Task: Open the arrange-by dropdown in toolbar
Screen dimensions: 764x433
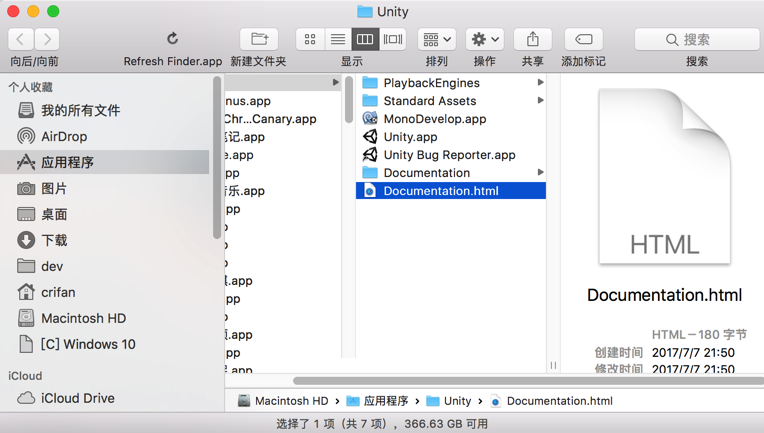Action: [437, 39]
